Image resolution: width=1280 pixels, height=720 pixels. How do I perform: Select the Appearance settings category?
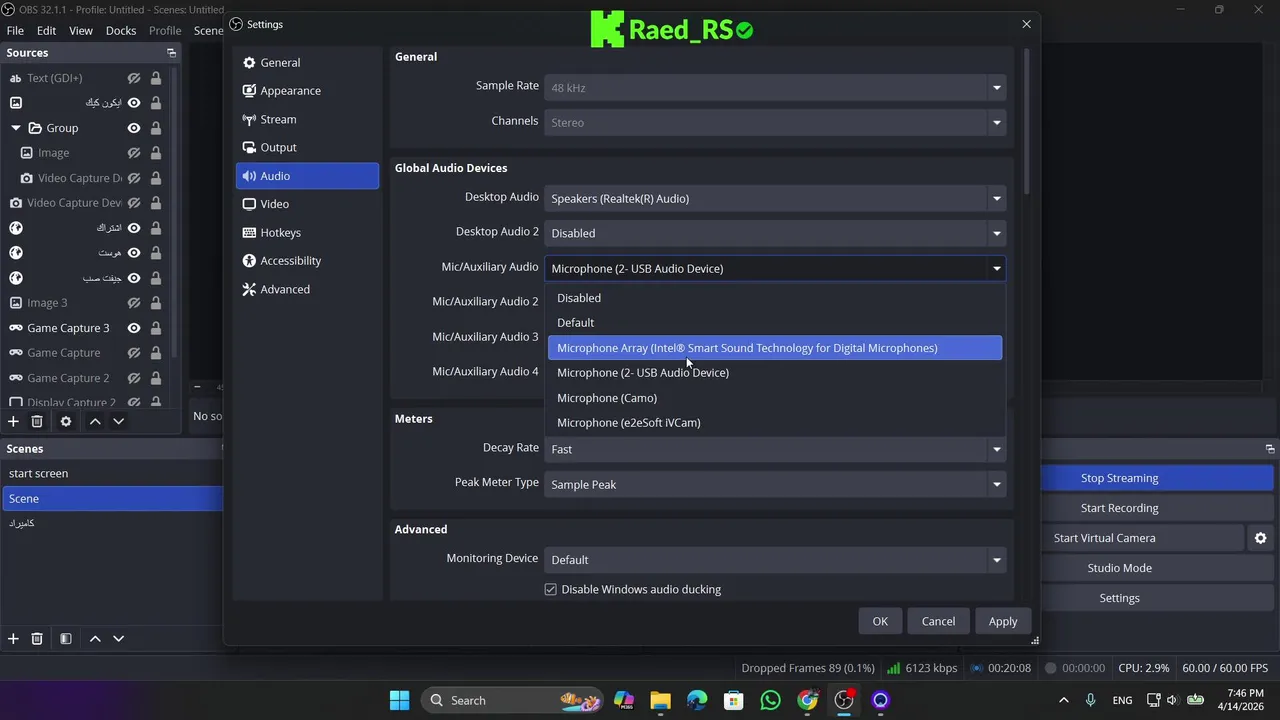(307, 91)
